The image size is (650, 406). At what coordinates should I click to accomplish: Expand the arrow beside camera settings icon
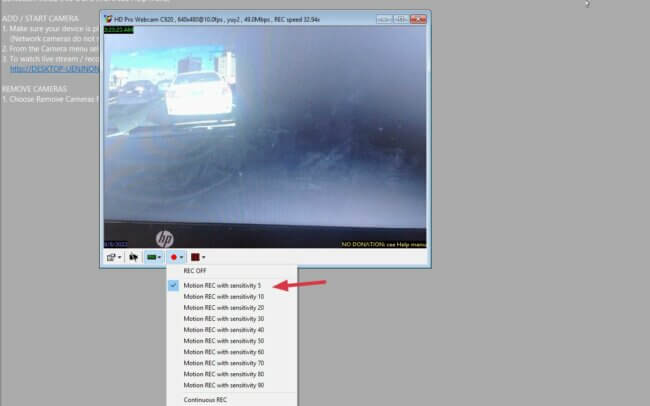119,257
